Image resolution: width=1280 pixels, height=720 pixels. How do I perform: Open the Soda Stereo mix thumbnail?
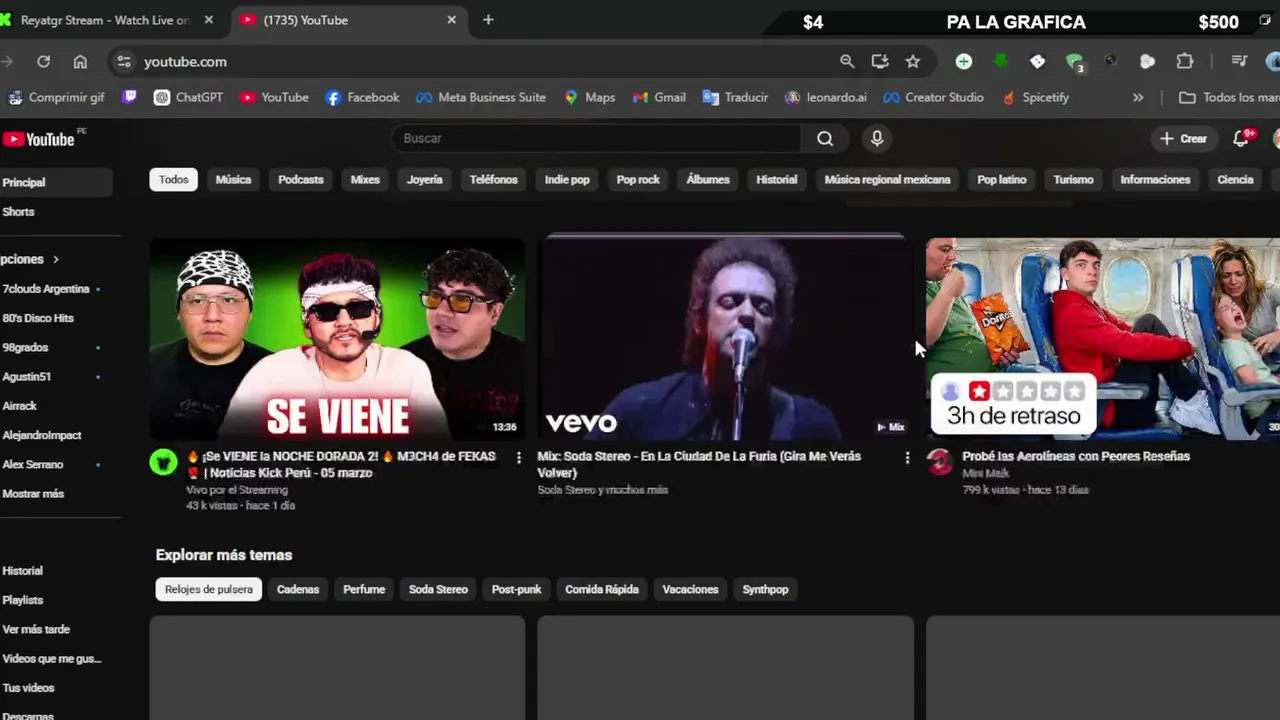[725, 338]
